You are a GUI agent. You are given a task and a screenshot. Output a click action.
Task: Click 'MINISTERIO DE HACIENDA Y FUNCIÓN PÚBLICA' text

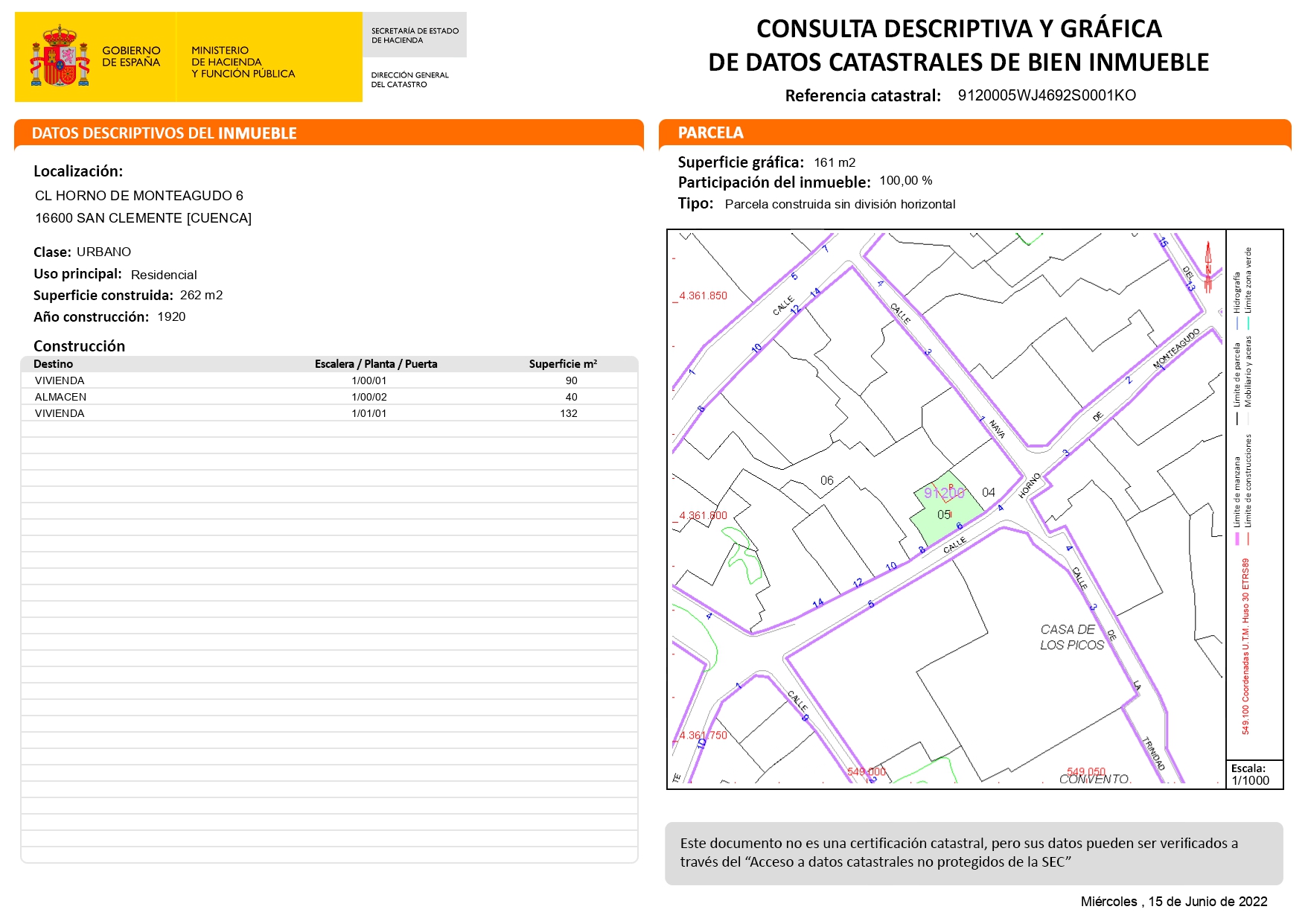click(x=243, y=62)
